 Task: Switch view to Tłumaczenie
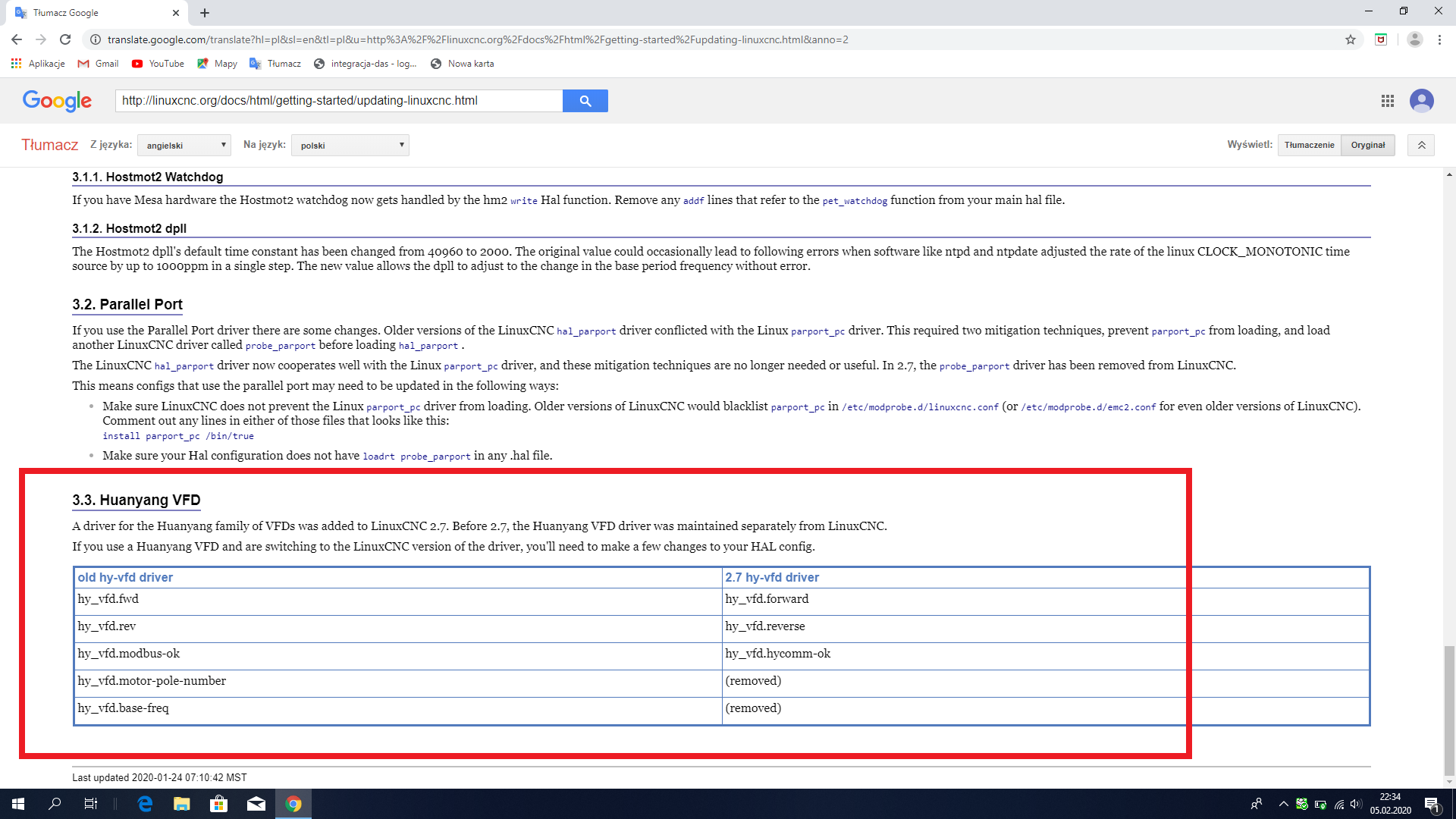1310,146
